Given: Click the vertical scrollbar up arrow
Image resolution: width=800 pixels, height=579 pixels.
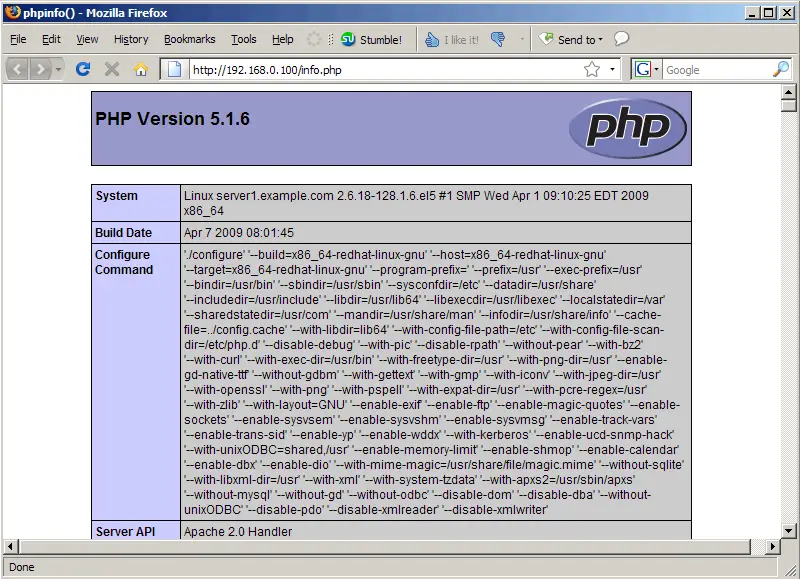Looking at the screenshot, I should [x=788, y=92].
